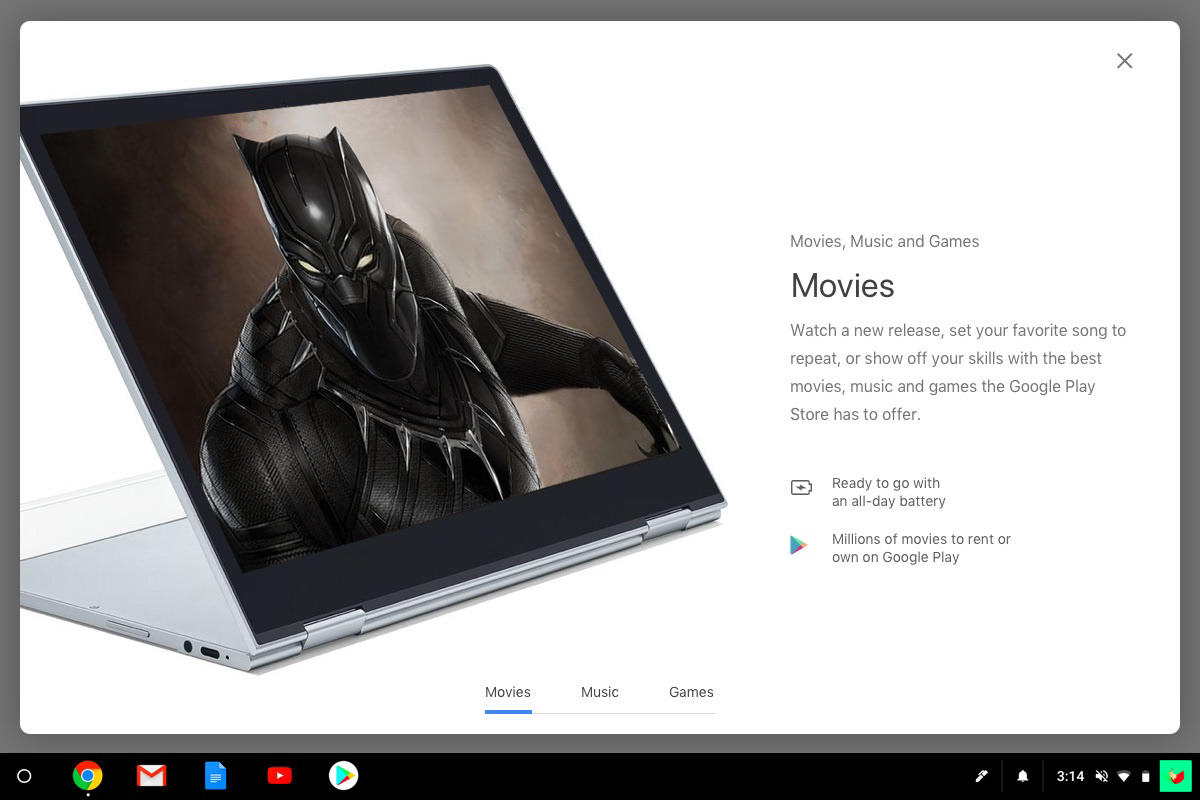Image resolution: width=1200 pixels, height=800 pixels.
Task: Show notifications via the bell icon
Action: 1023,776
